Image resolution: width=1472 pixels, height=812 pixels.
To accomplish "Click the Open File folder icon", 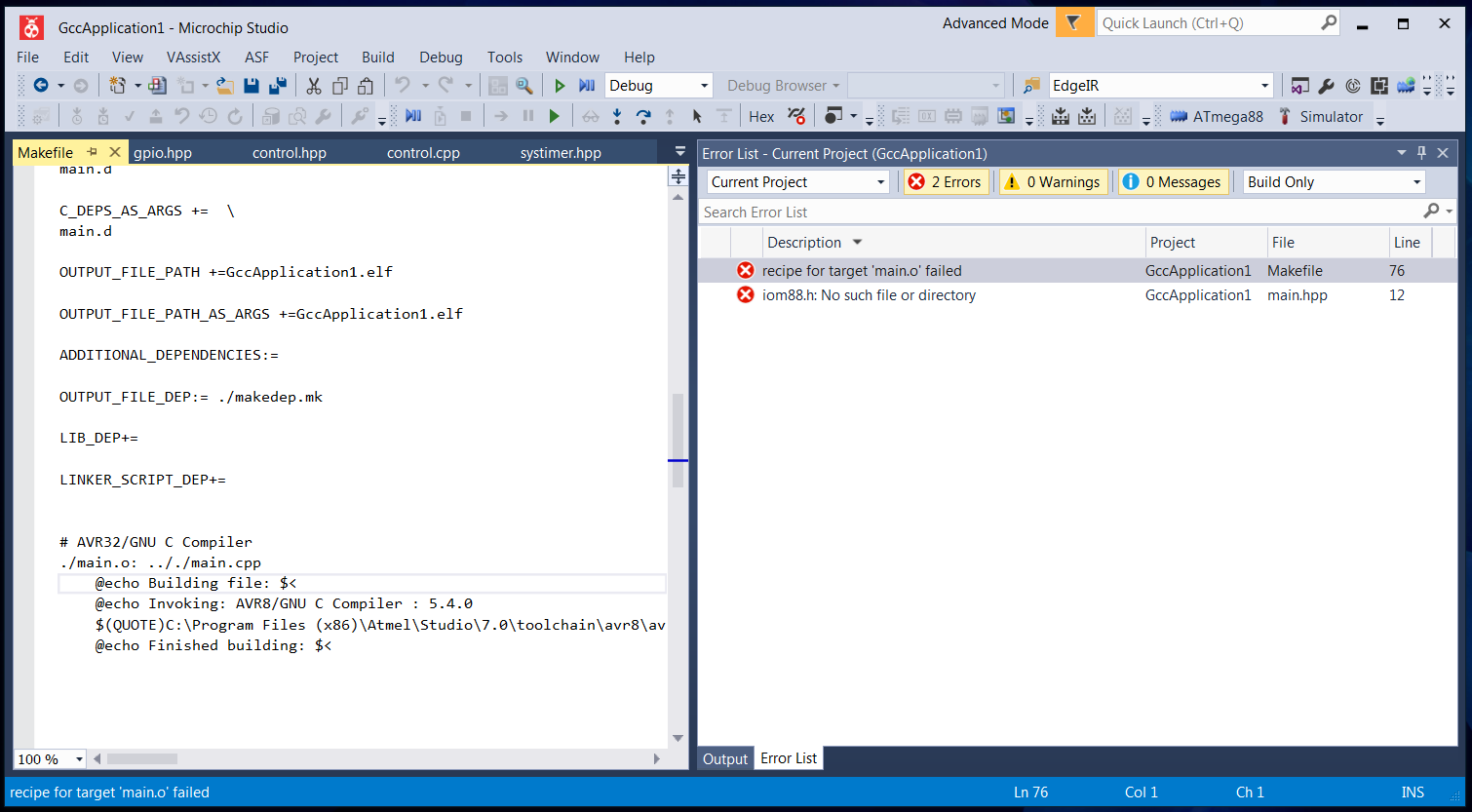I will [x=224, y=86].
